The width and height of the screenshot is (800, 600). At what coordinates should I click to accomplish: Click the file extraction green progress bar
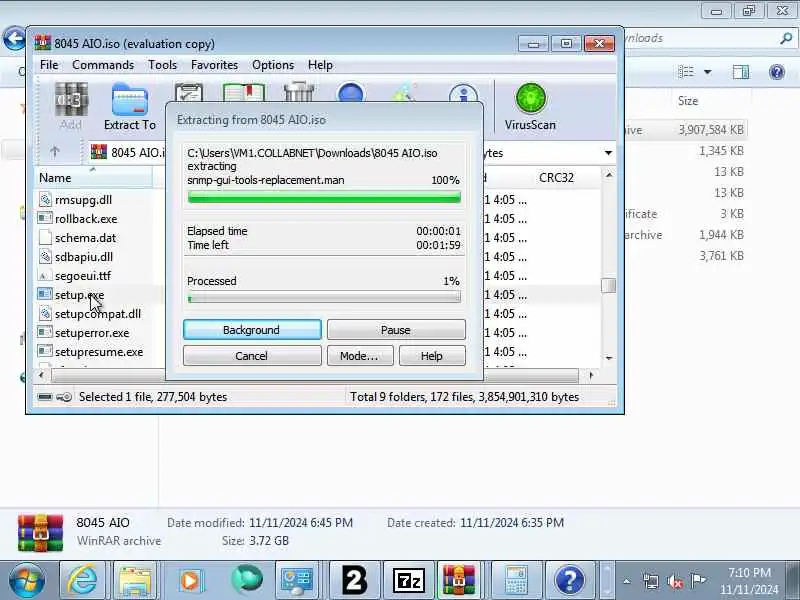[324, 197]
